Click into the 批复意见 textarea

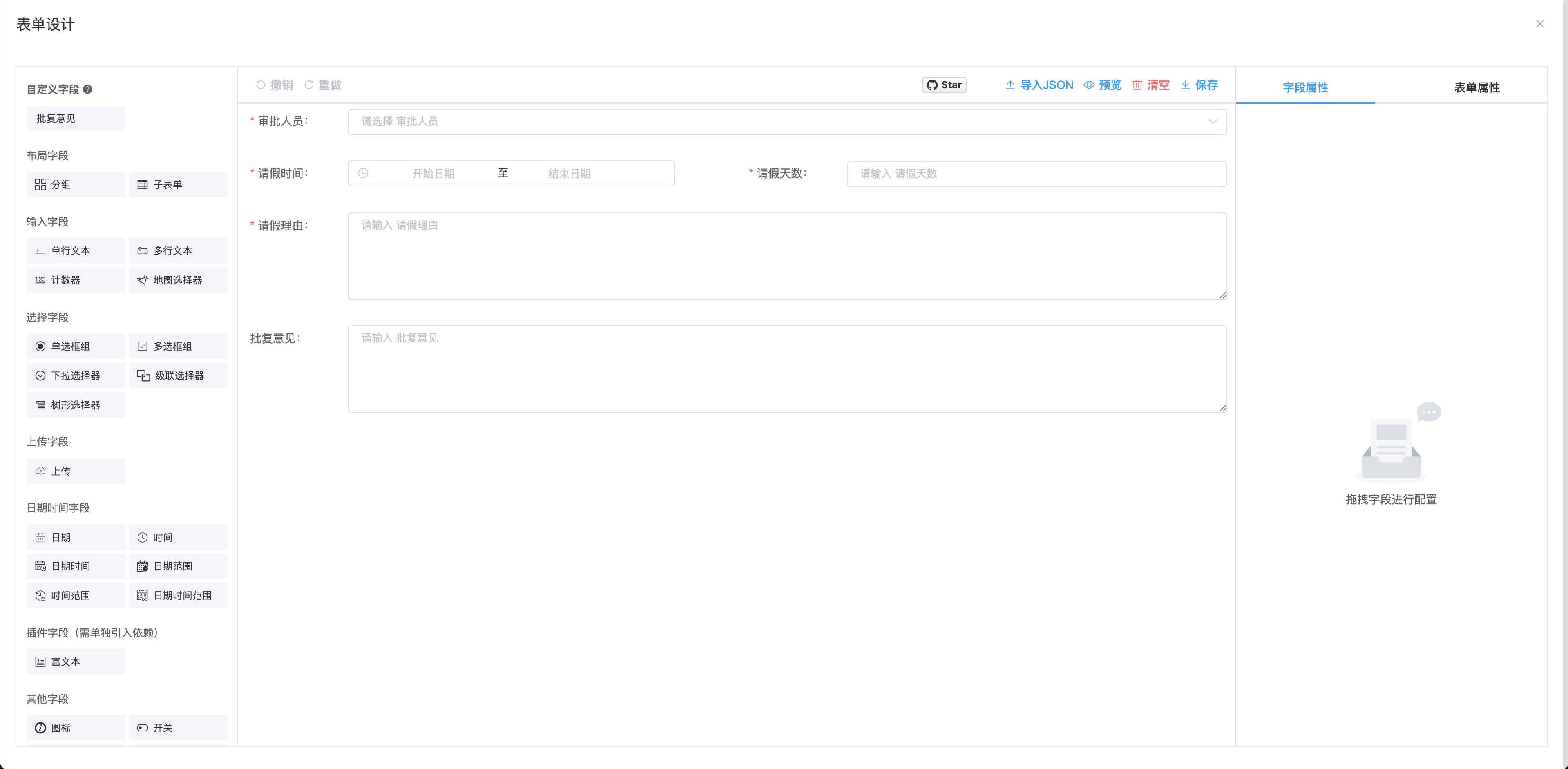tap(787, 369)
